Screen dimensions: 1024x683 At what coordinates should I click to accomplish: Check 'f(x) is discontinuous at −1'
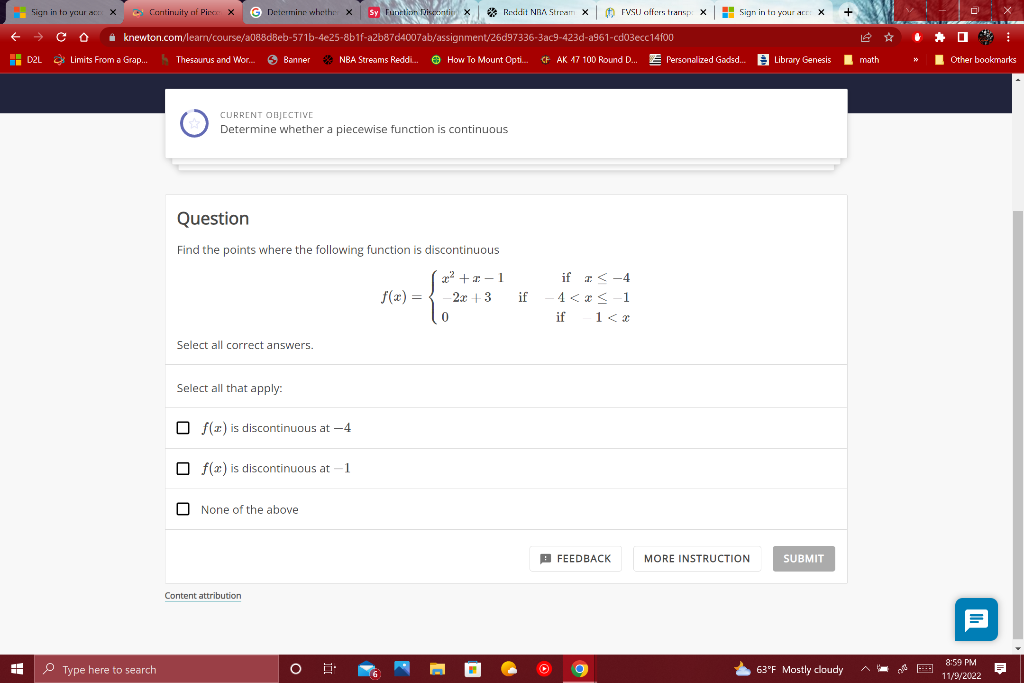[x=183, y=468]
